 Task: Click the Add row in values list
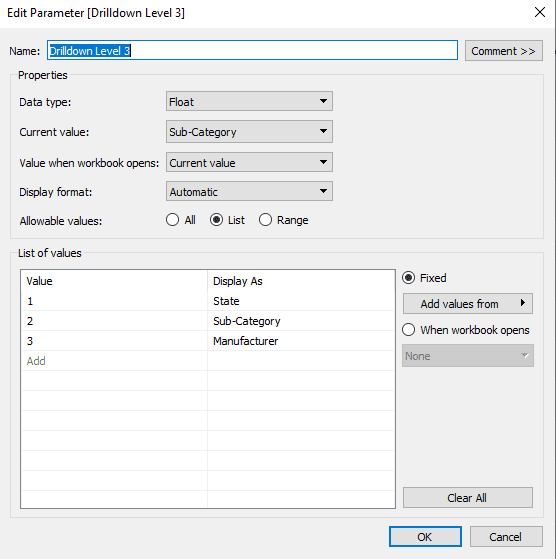[x=114, y=361]
